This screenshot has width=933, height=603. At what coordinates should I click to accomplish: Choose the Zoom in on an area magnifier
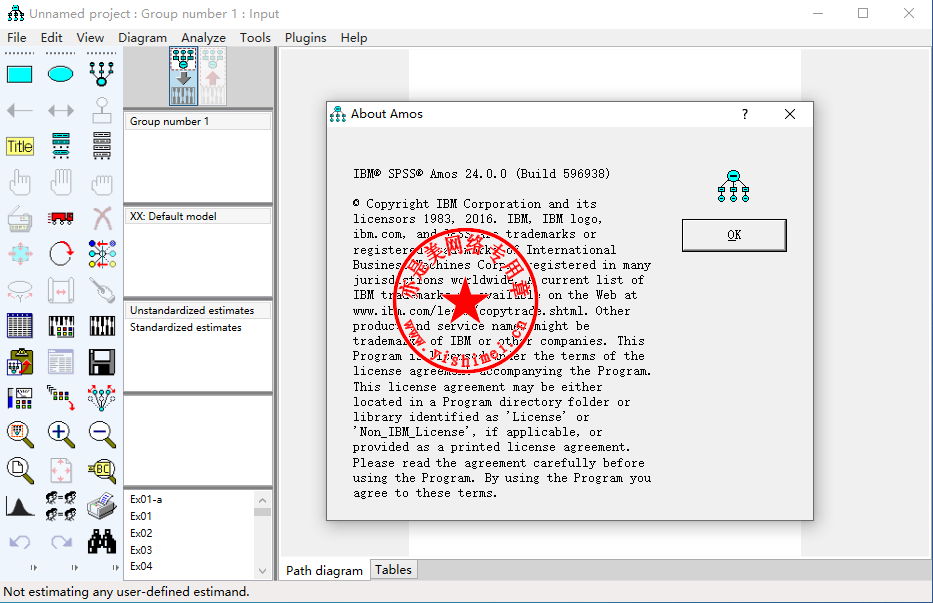click(x=20, y=434)
